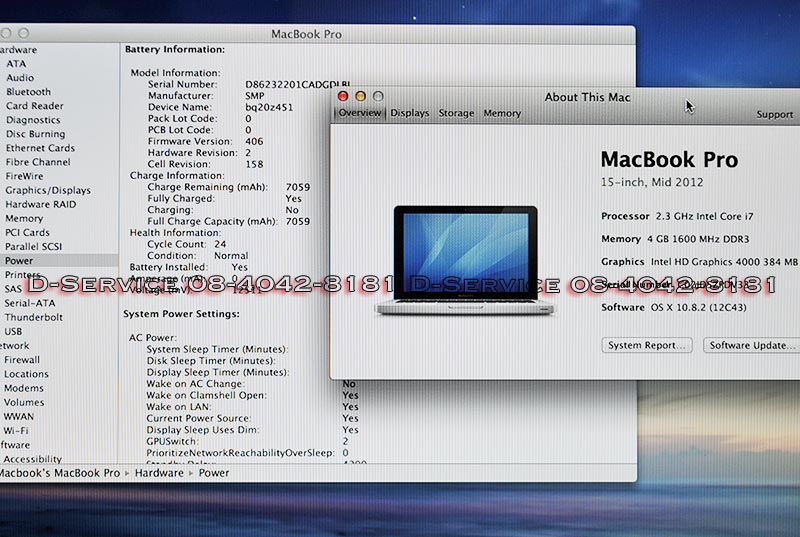
Task: Close the About This Mac window
Action: click(343, 96)
